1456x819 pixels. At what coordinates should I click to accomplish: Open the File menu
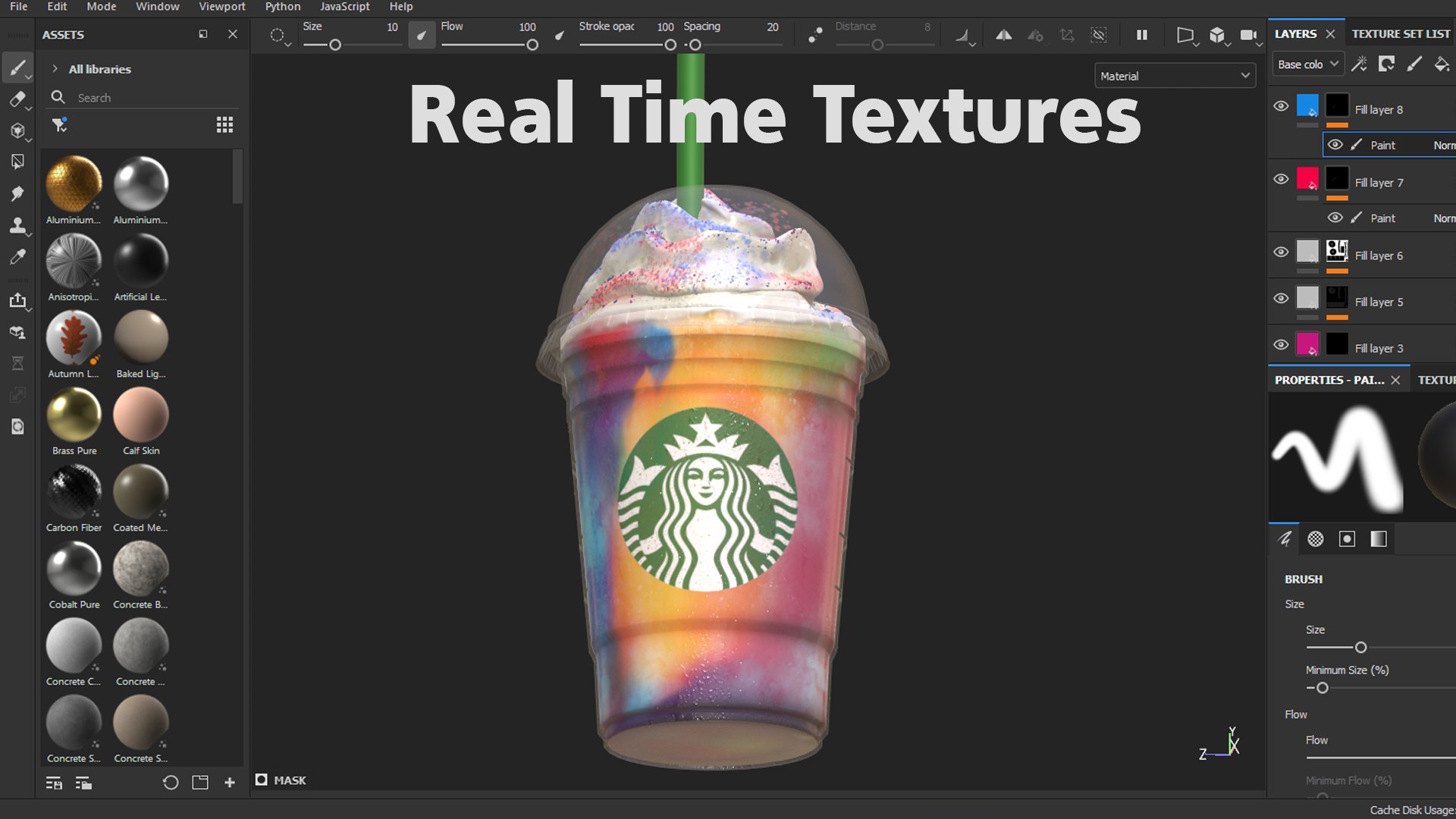18,7
